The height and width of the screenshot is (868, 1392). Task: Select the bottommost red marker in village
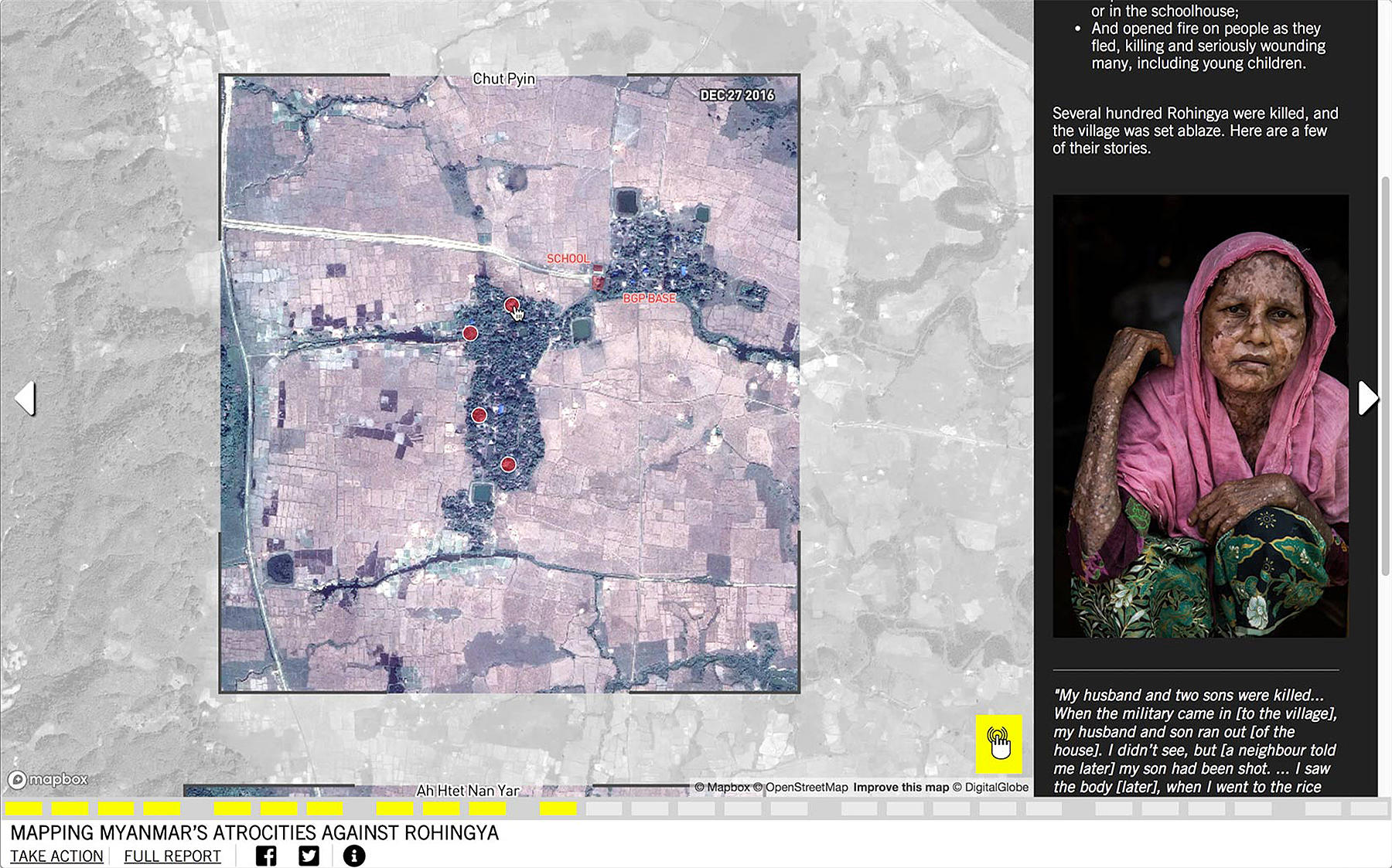(508, 465)
